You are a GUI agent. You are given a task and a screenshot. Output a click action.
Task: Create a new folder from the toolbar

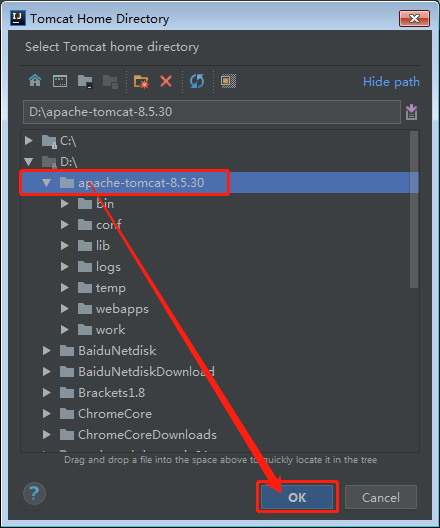[x=141, y=81]
